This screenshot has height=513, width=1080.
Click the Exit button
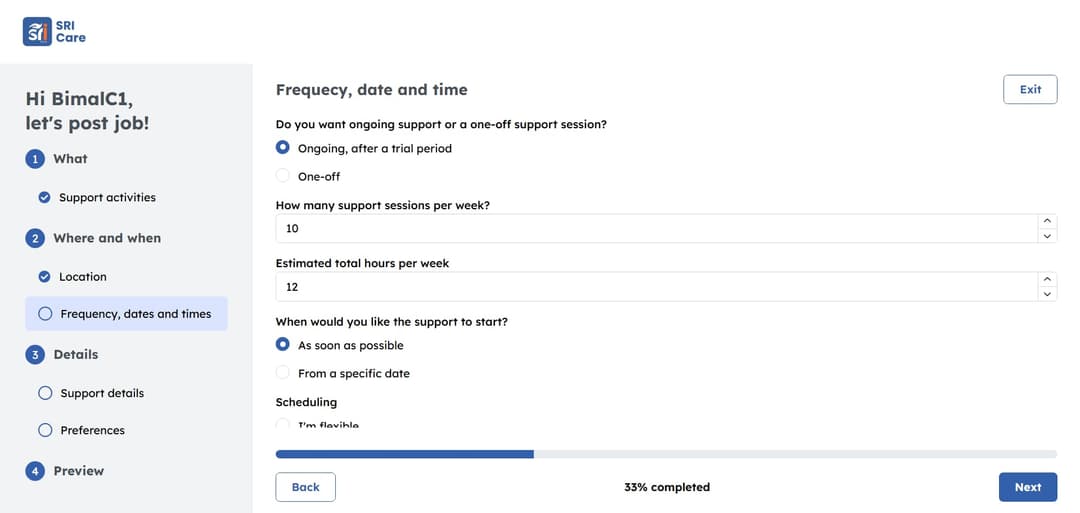pos(1030,90)
